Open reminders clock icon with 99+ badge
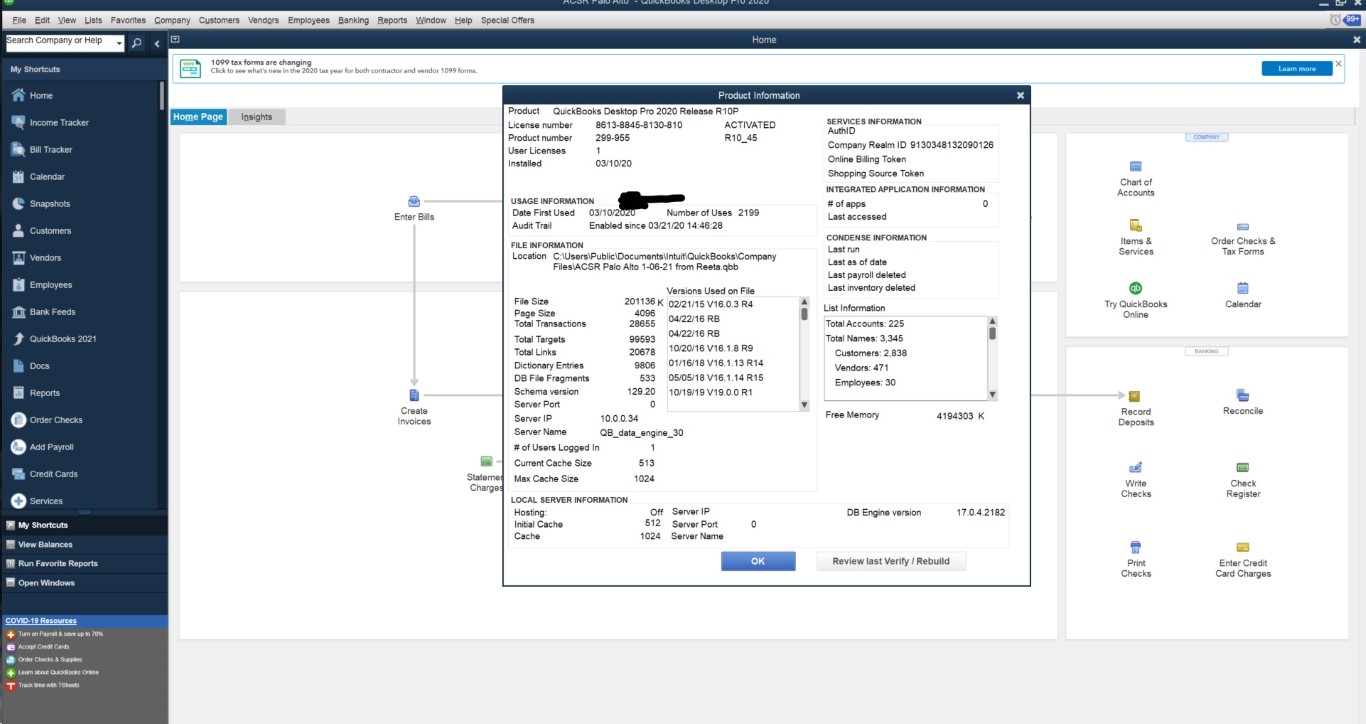This screenshot has height=724, width=1366. tap(1345, 20)
